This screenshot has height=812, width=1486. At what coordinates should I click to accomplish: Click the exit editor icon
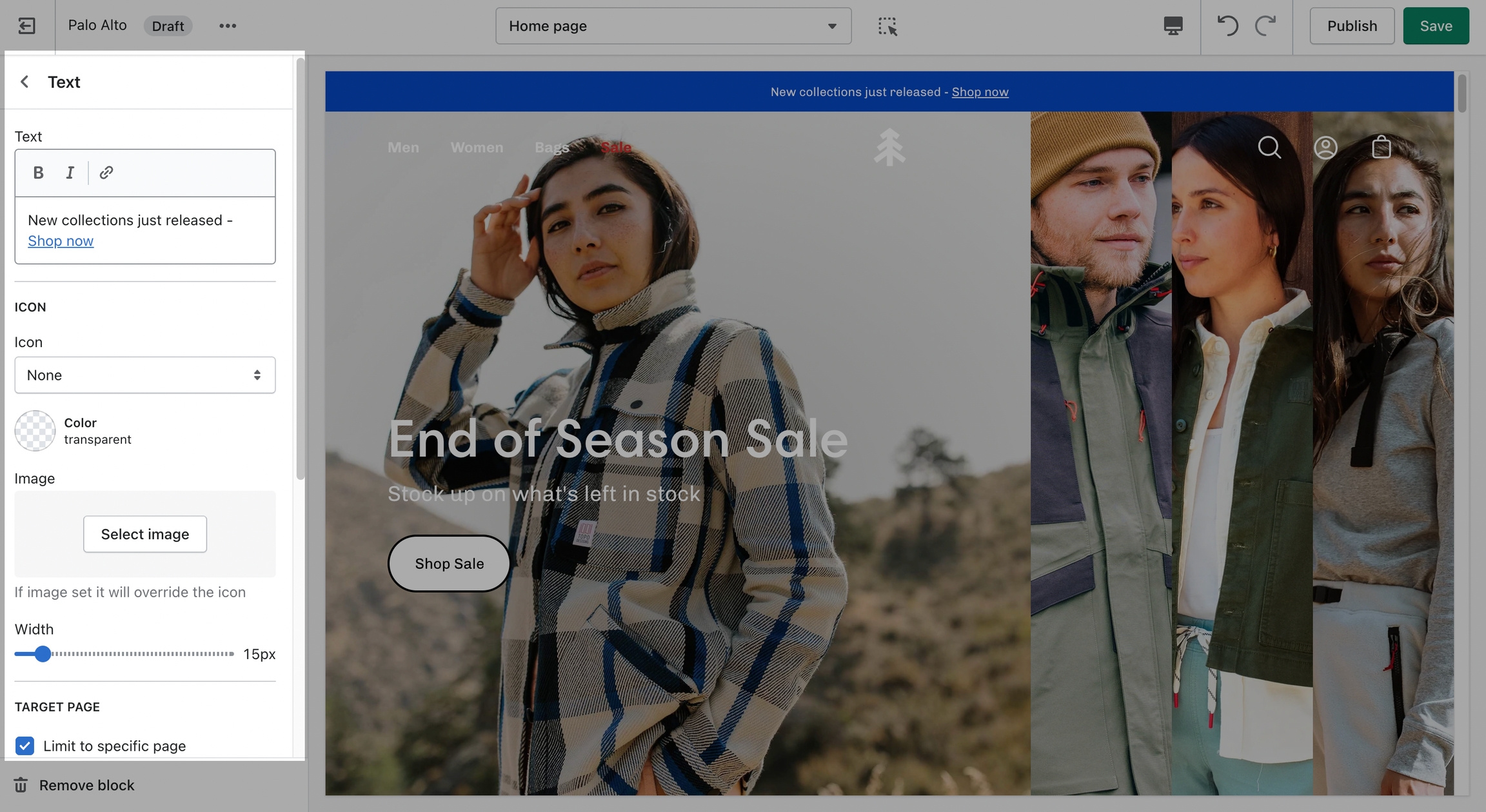coord(26,26)
